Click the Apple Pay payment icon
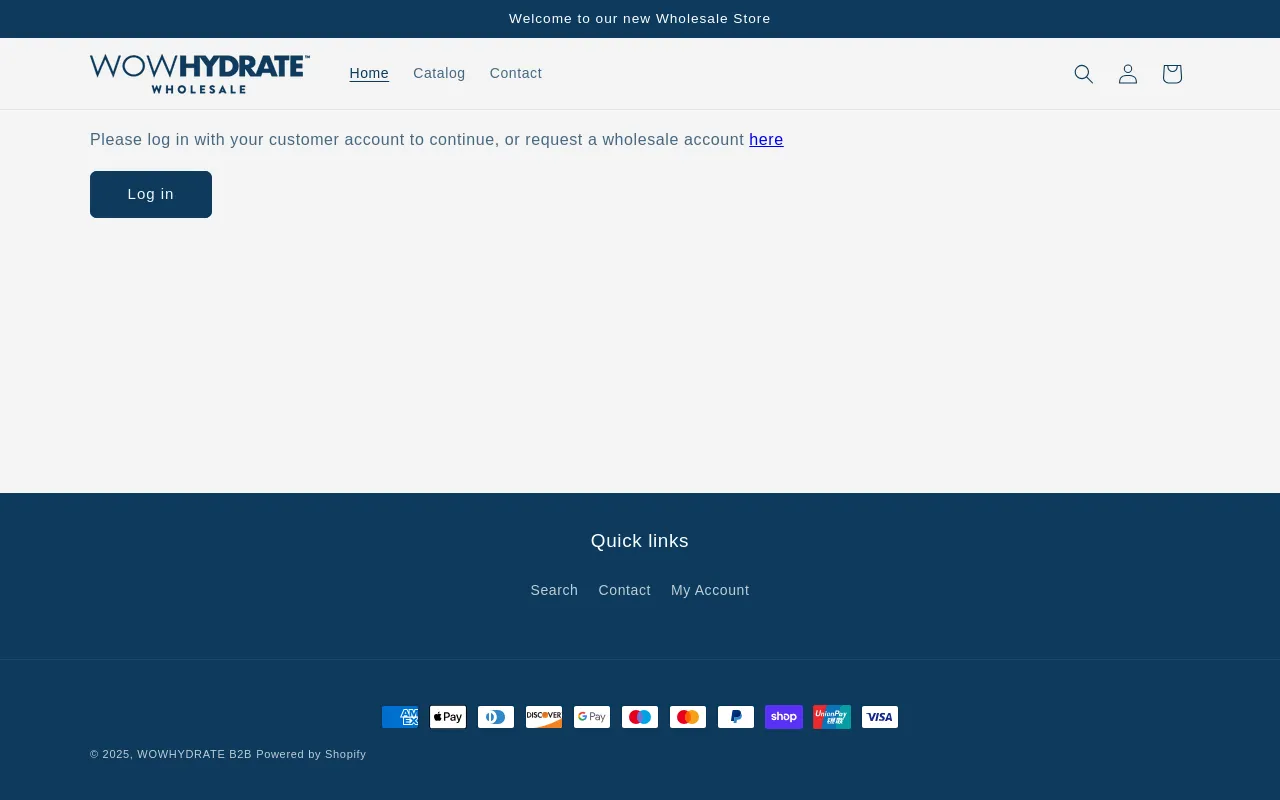This screenshot has height=800, width=1280. click(x=448, y=717)
